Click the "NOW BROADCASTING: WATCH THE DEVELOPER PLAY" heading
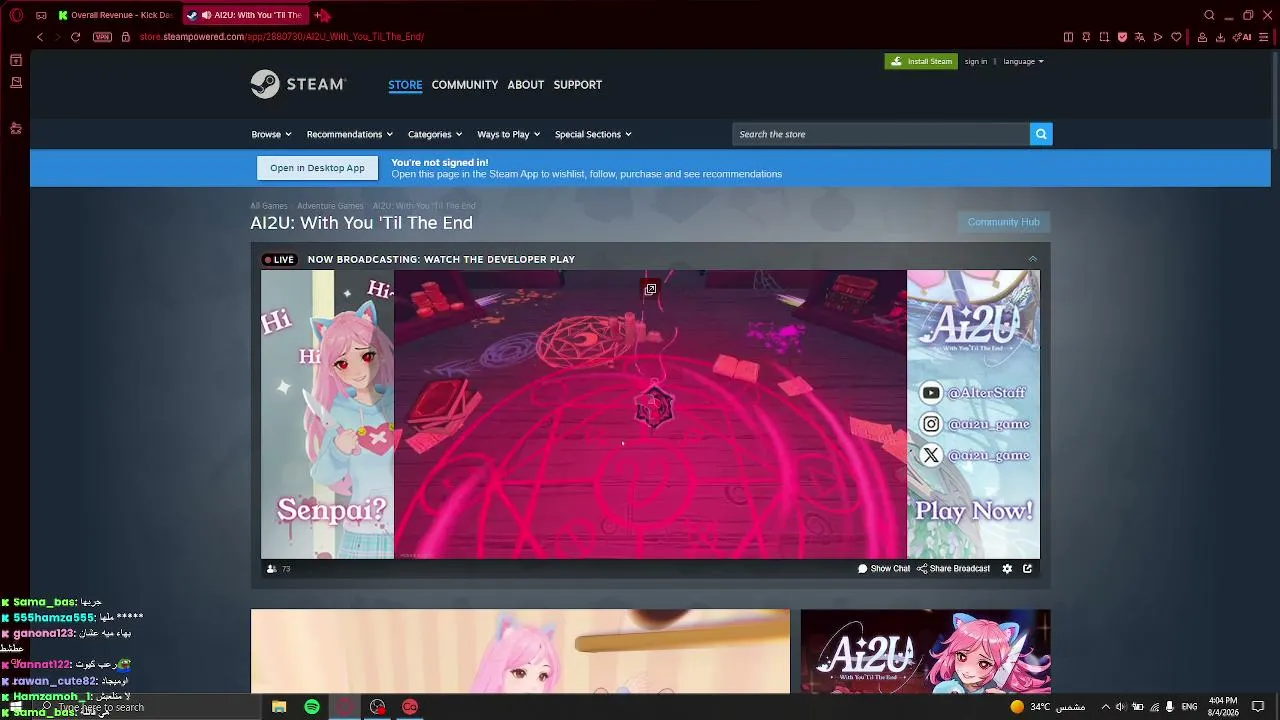The height and width of the screenshot is (720, 1280). point(441,260)
